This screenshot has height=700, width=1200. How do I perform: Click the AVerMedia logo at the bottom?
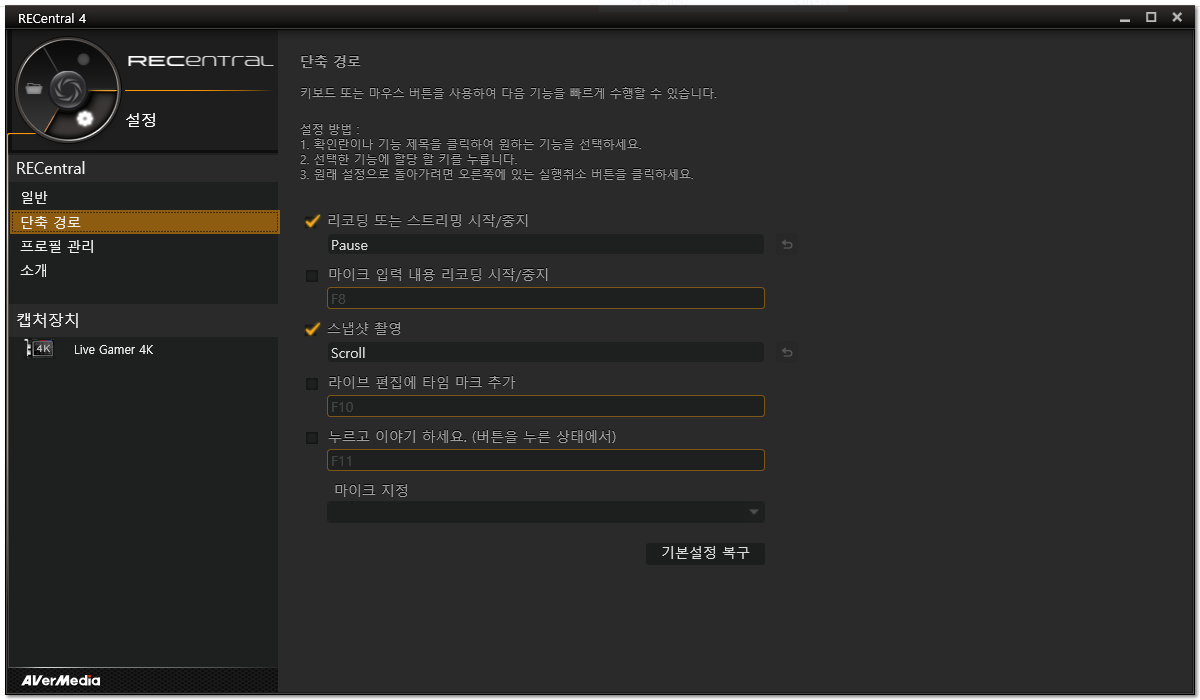(60, 681)
